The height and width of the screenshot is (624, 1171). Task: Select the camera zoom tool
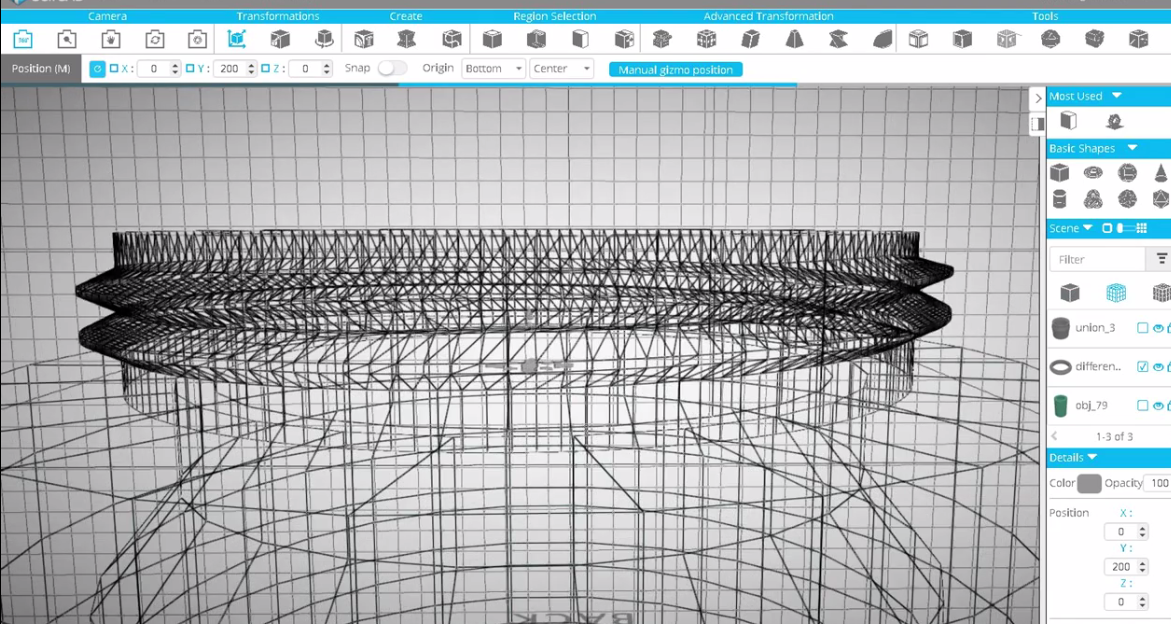pos(66,39)
